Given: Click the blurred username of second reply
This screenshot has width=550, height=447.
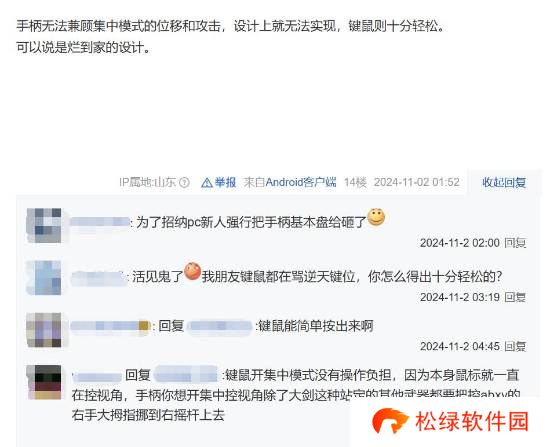Looking at the screenshot, I should (x=99, y=277).
